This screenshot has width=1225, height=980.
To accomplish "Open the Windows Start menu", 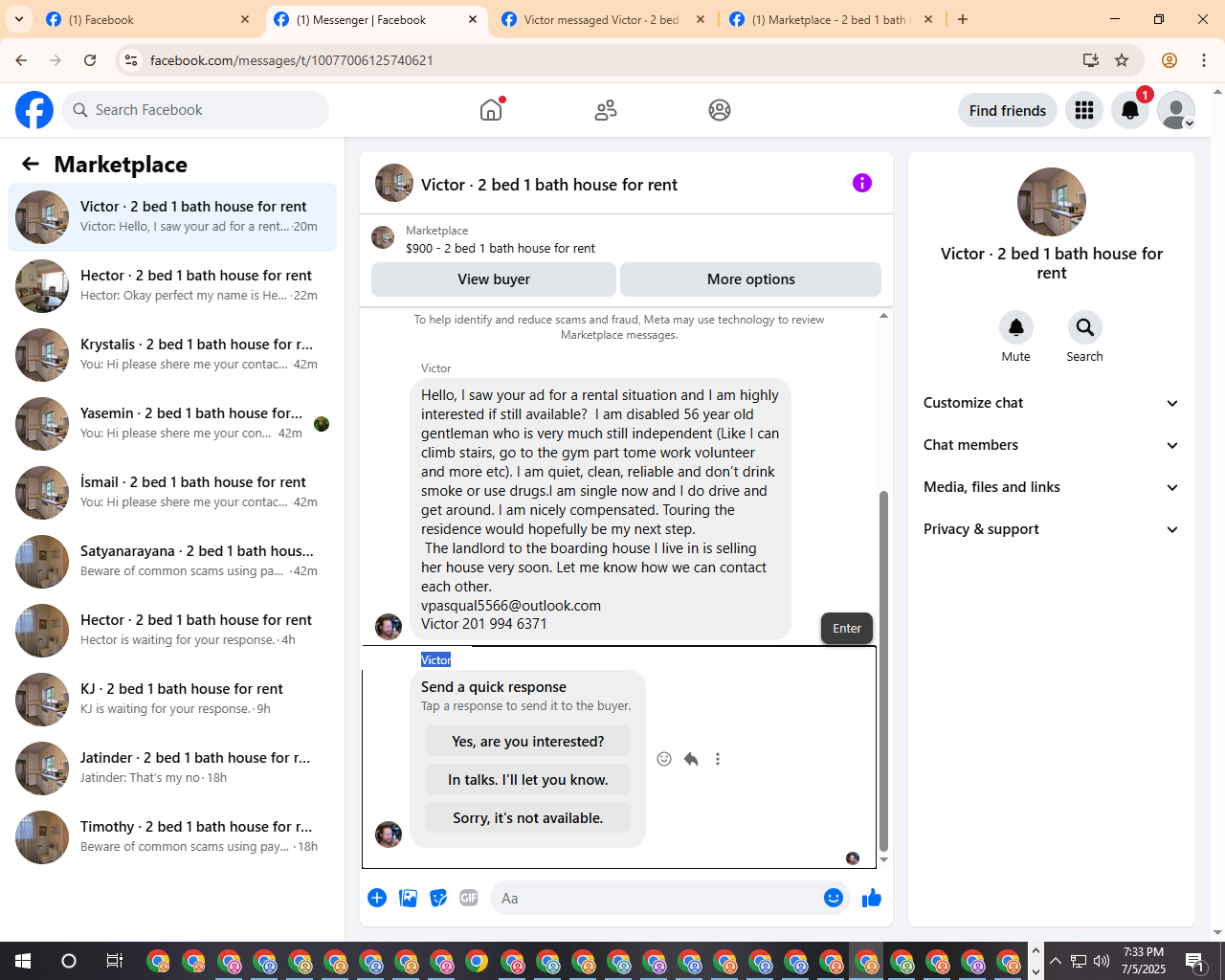I will (23, 961).
